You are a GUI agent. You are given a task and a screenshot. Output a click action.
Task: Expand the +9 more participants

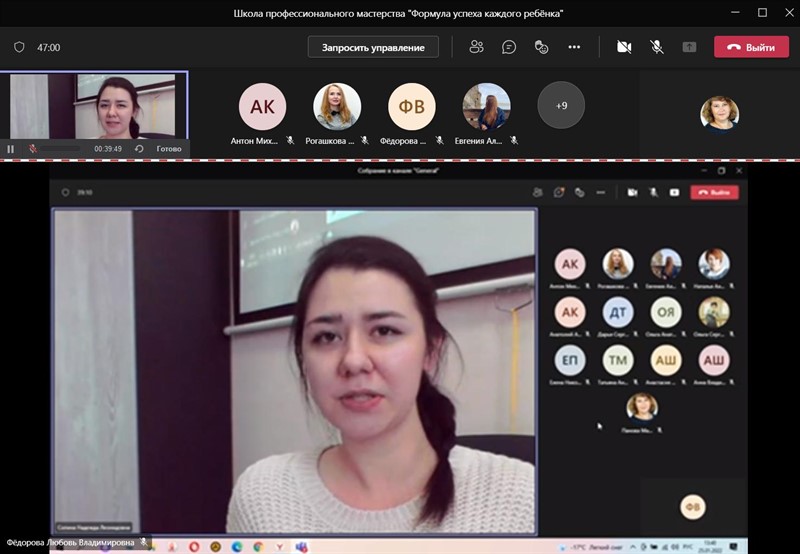[561, 105]
